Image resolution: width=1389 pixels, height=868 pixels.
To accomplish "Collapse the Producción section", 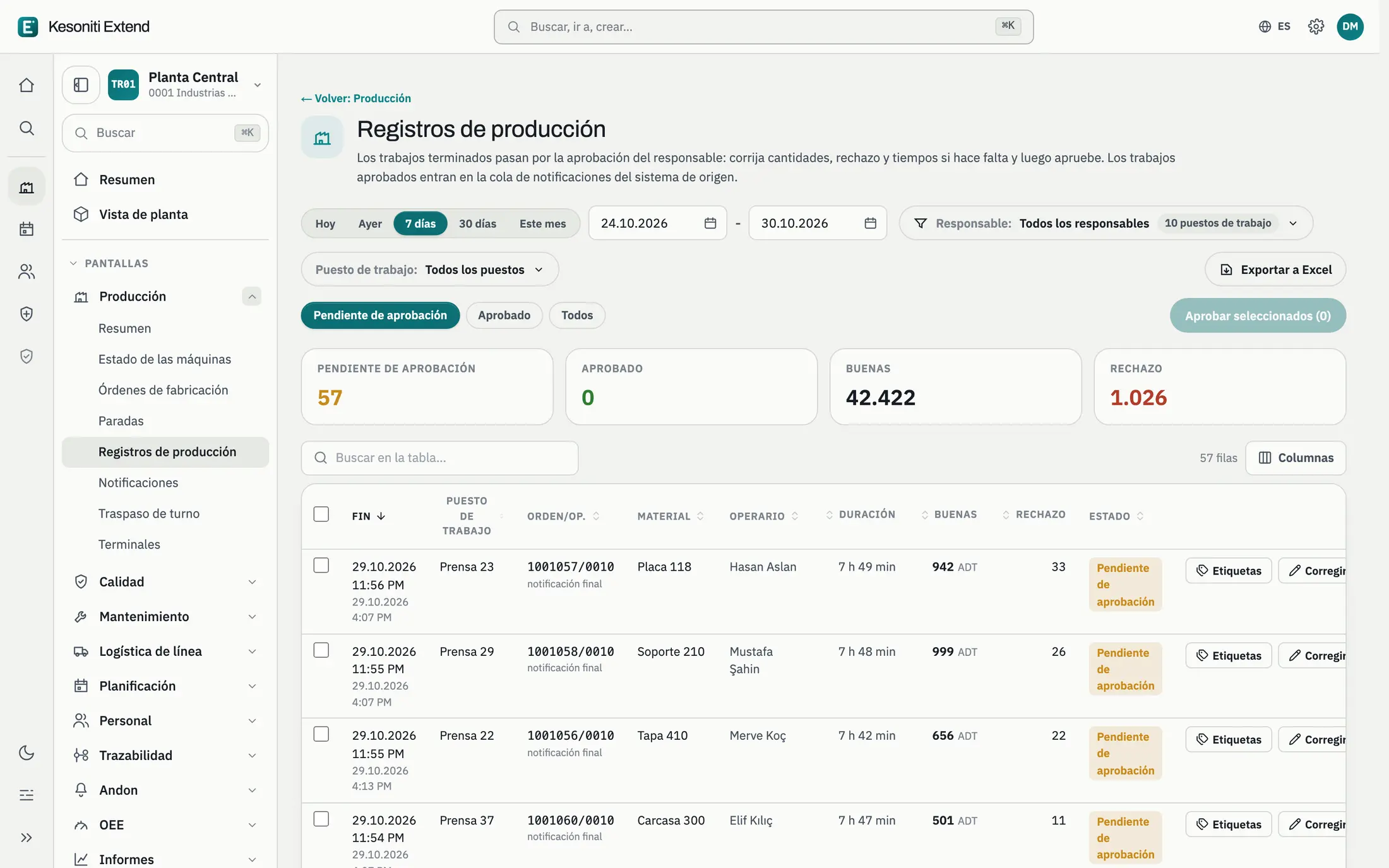I will point(251,296).
